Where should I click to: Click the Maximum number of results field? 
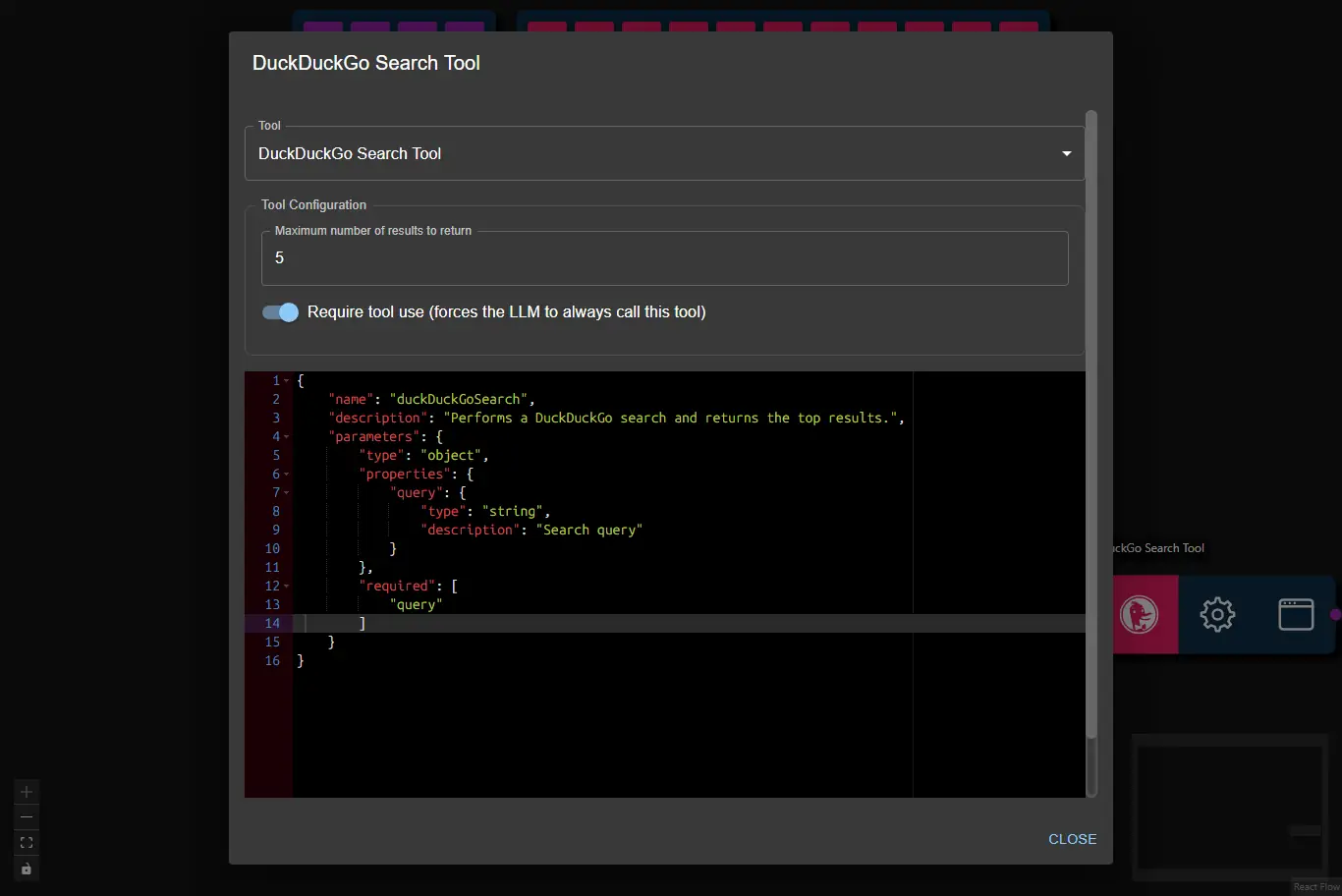(x=664, y=258)
